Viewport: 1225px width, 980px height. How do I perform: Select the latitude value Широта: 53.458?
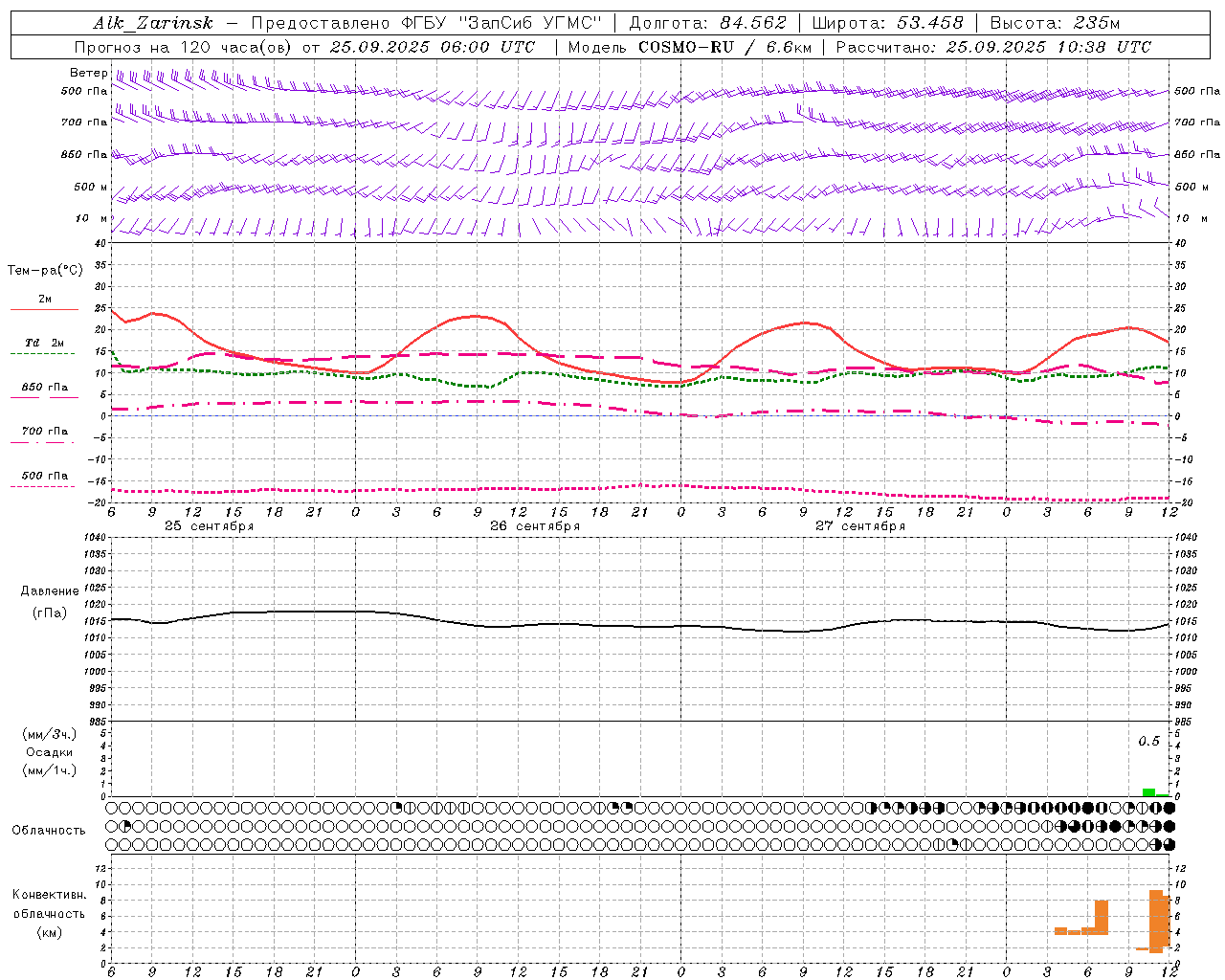tap(887, 23)
